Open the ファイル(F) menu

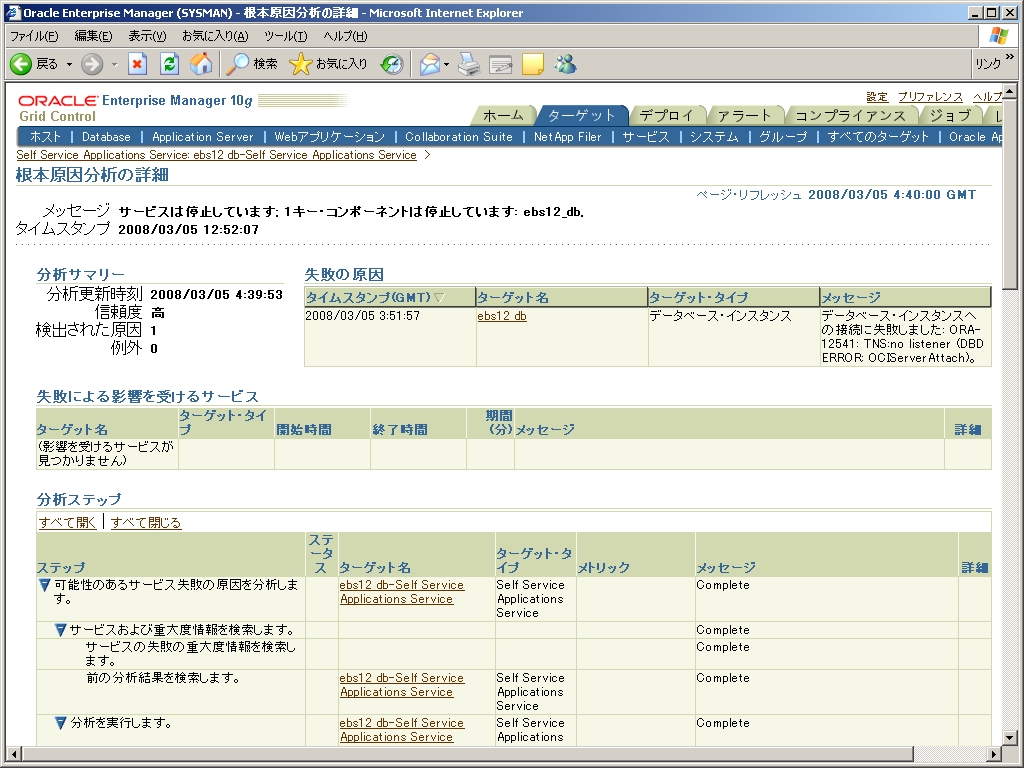34,37
